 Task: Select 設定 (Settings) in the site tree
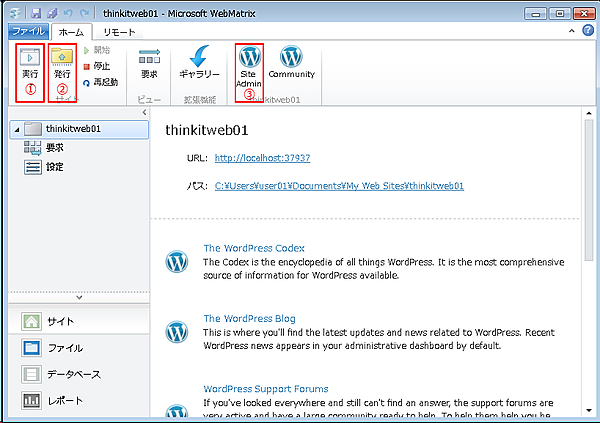(x=53, y=166)
